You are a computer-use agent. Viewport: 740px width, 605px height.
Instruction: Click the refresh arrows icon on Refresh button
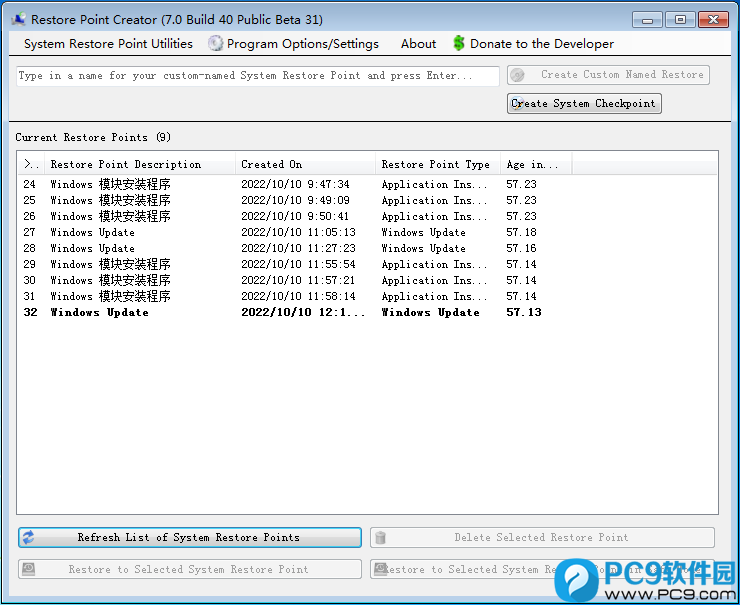(28, 537)
